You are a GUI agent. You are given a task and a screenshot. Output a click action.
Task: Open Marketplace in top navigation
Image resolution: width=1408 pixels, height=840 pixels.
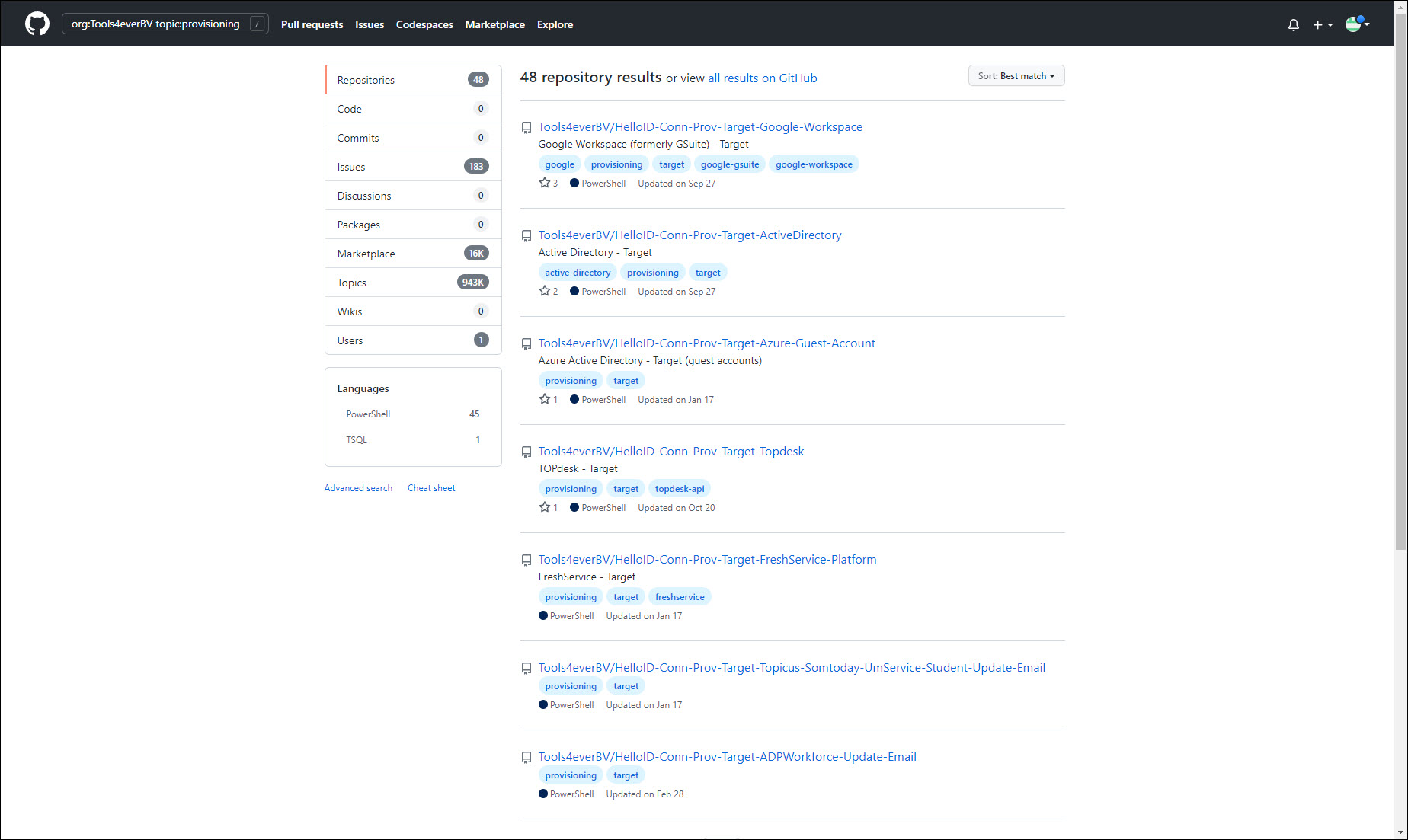pos(495,24)
